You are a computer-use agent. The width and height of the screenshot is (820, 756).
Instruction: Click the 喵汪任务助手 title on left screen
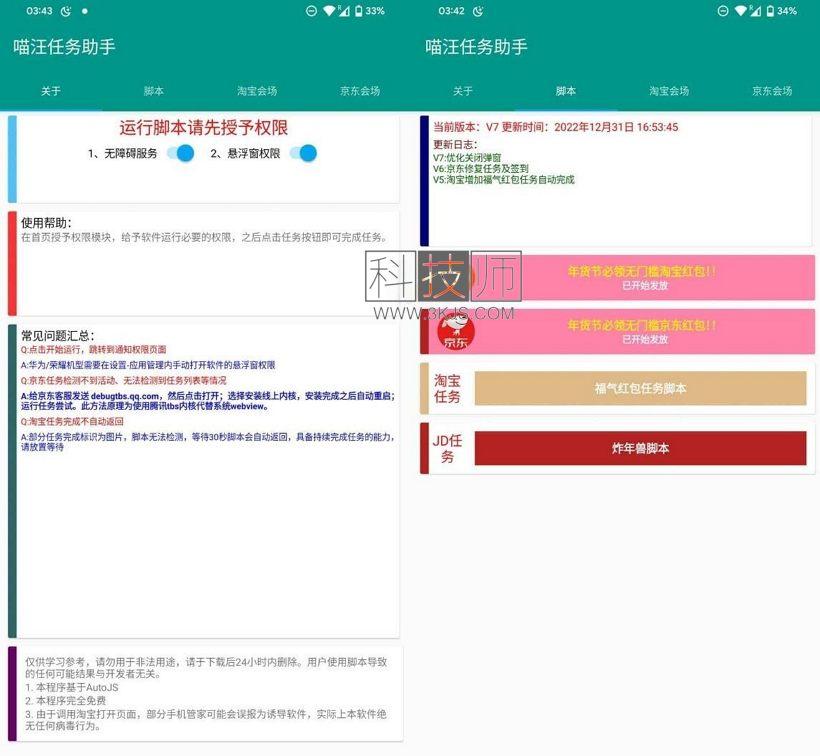64,47
